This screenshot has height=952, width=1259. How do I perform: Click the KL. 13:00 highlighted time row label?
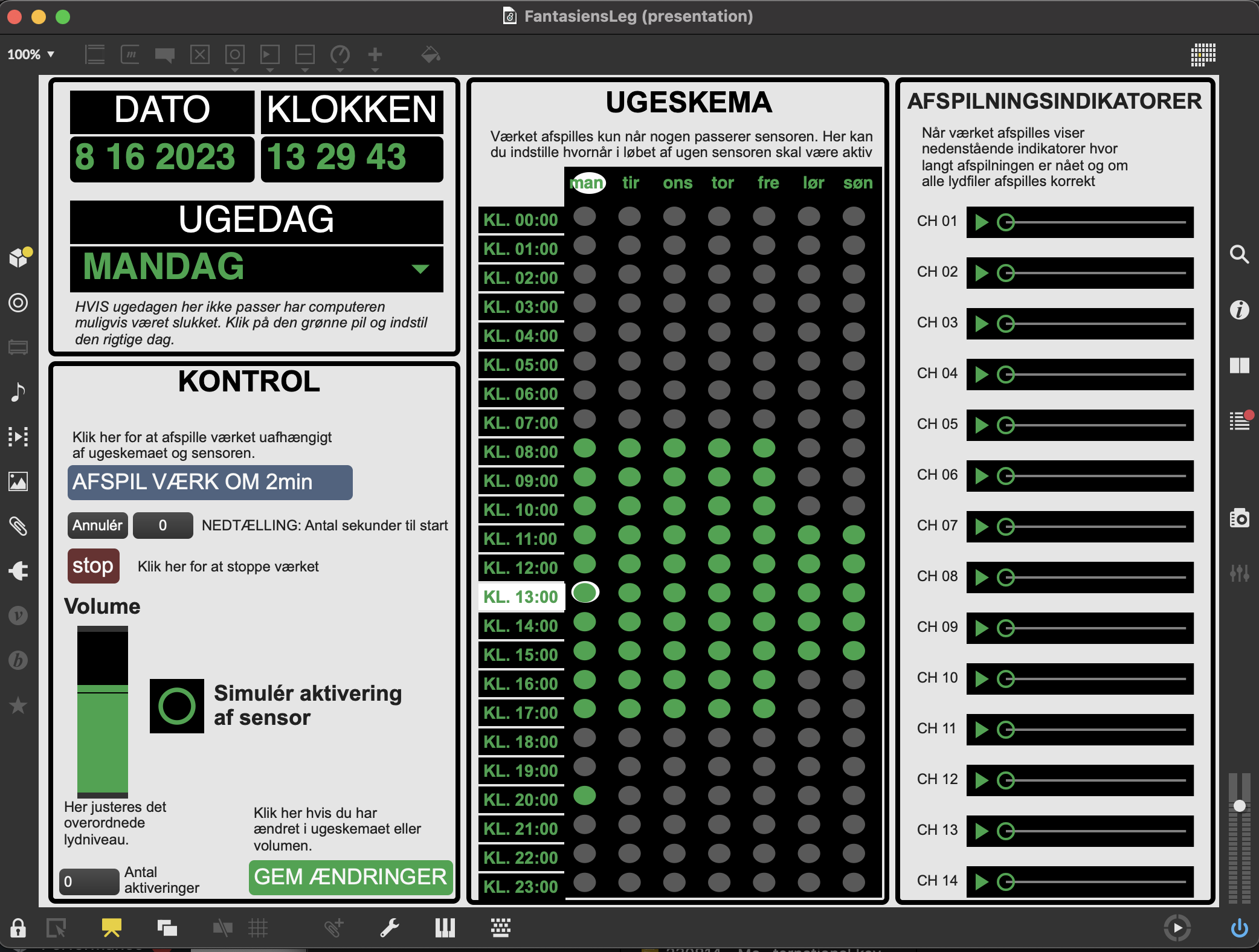[521, 597]
